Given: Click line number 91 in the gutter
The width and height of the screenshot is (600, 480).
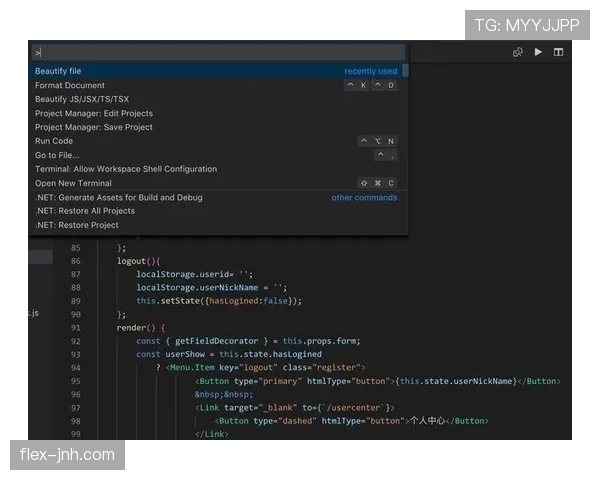Looking at the screenshot, I should point(76,327).
